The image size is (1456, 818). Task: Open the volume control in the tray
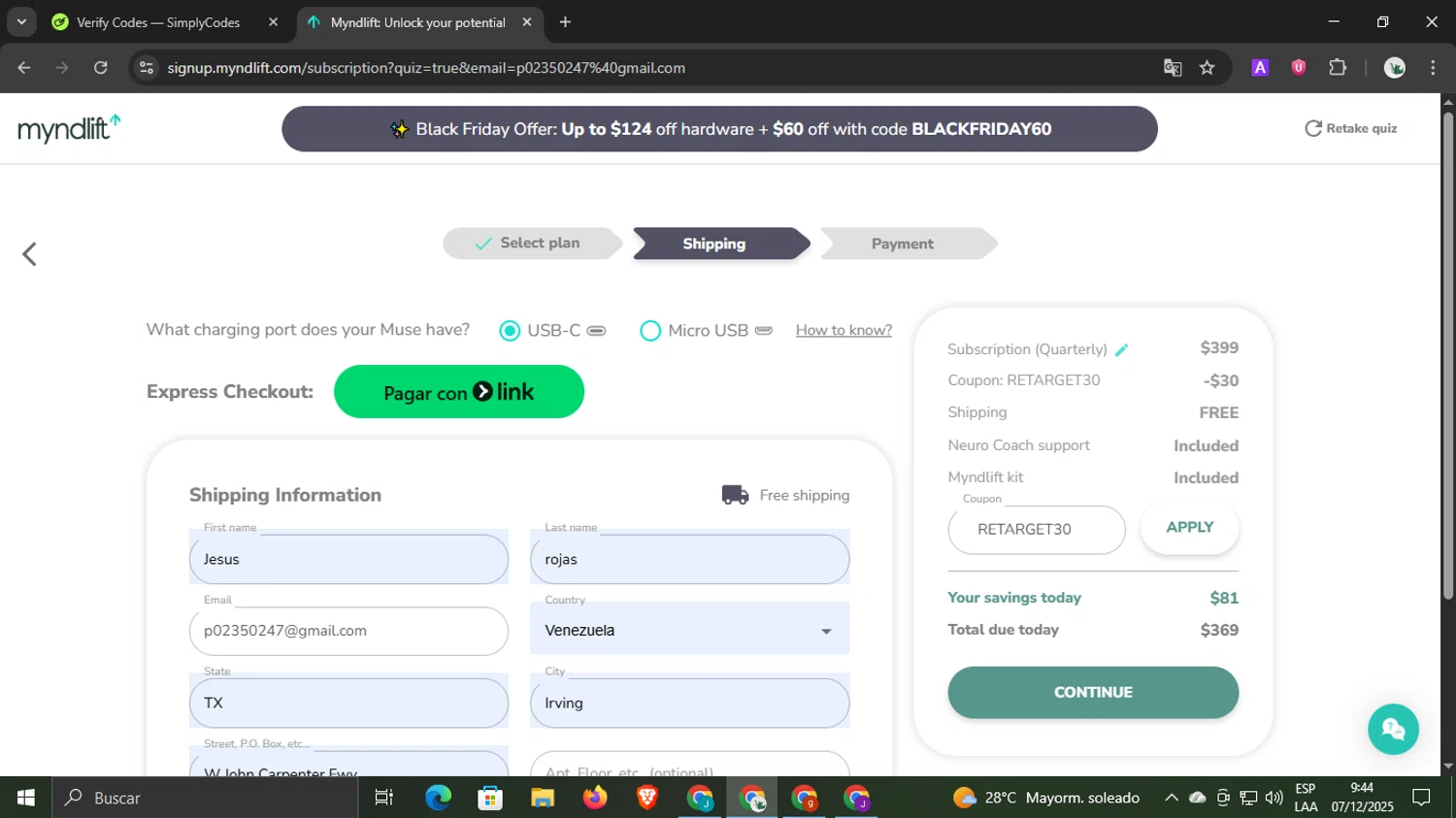pos(1274,798)
